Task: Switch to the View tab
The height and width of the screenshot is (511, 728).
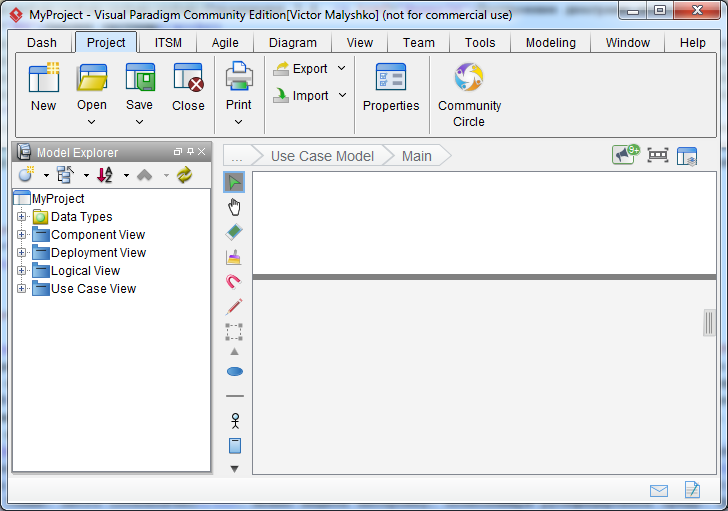Action: (x=360, y=43)
